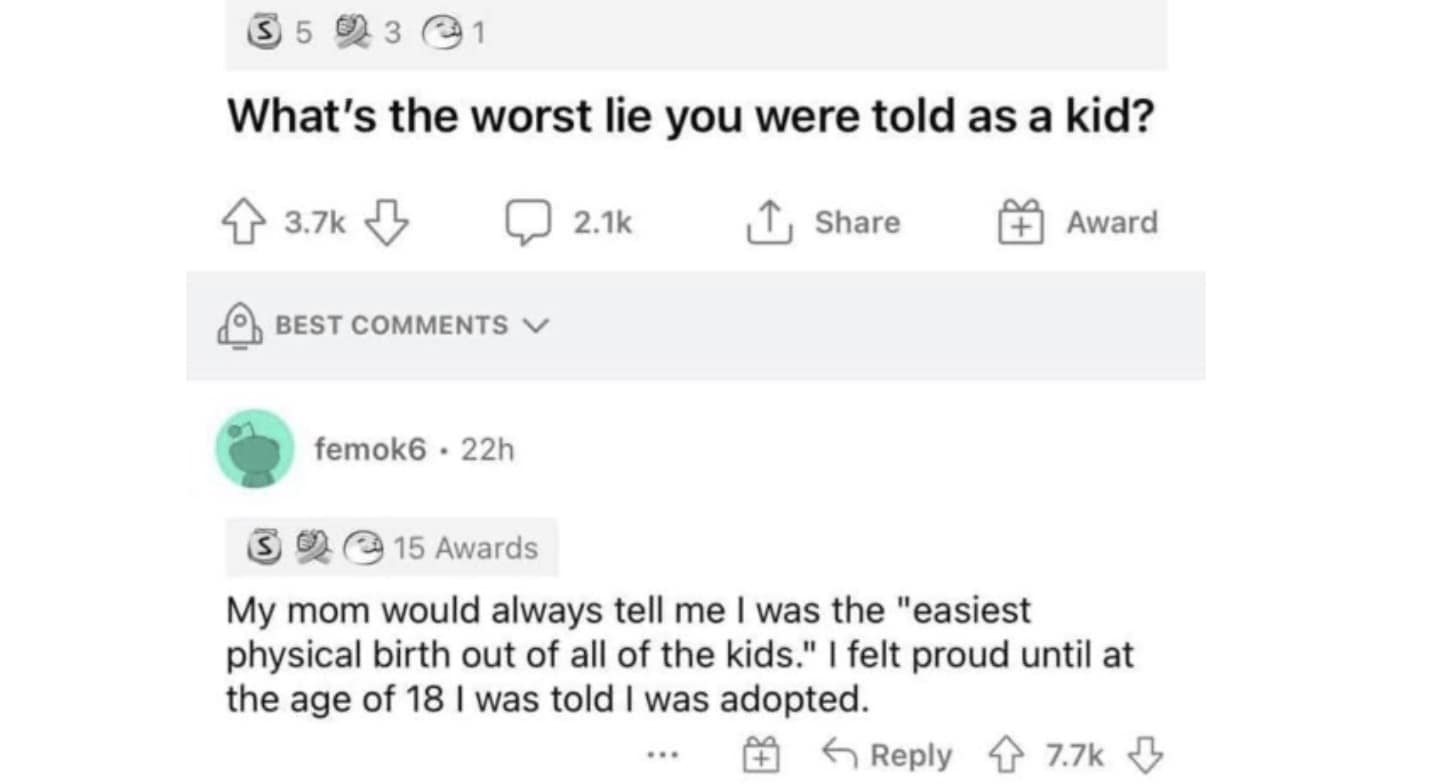Viewport: 1430px width, 784px height.
Task: Click the rocket sort icon
Action: (x=239, y=326)
